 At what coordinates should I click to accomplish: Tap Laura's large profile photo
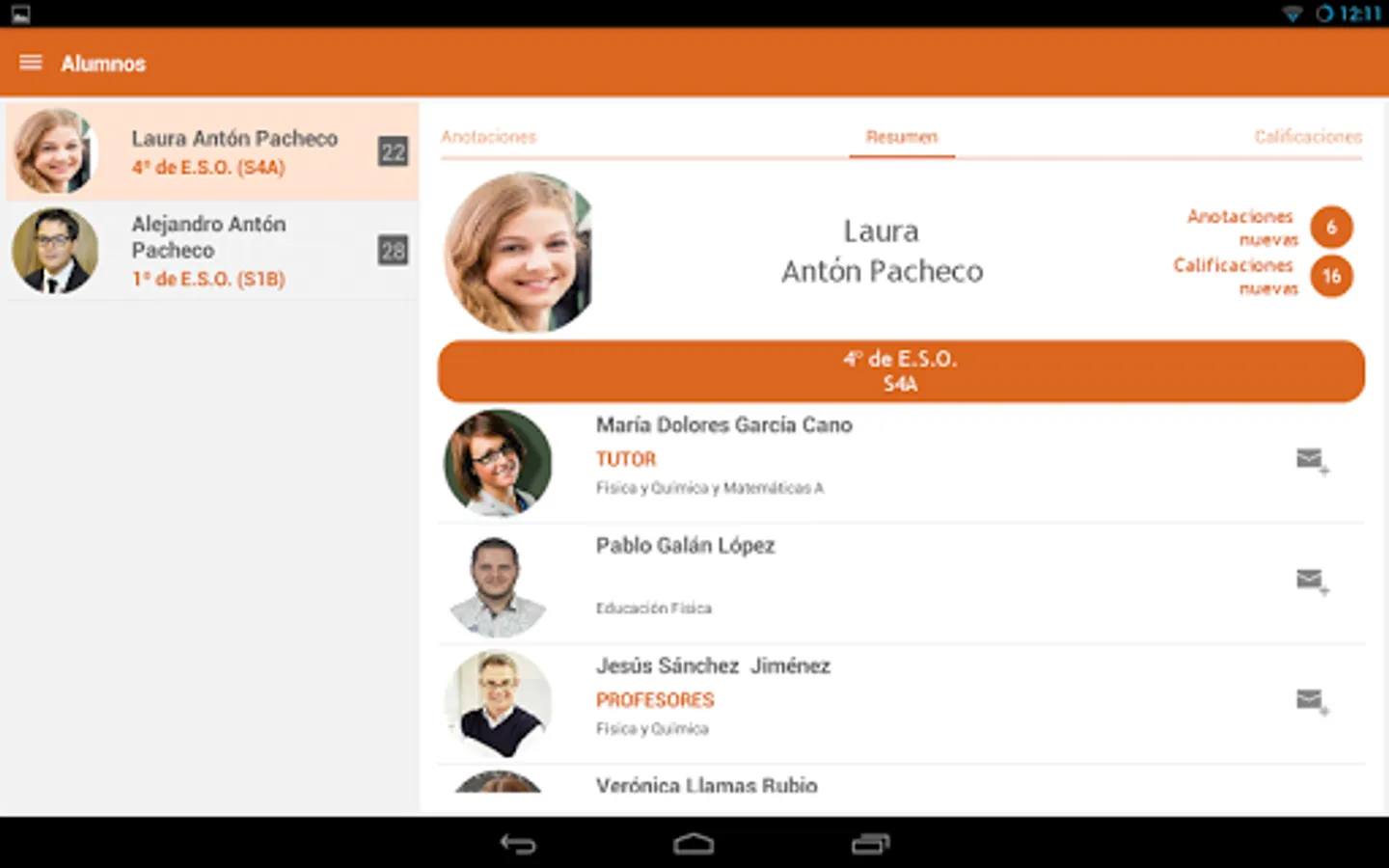tap(519, 253)
